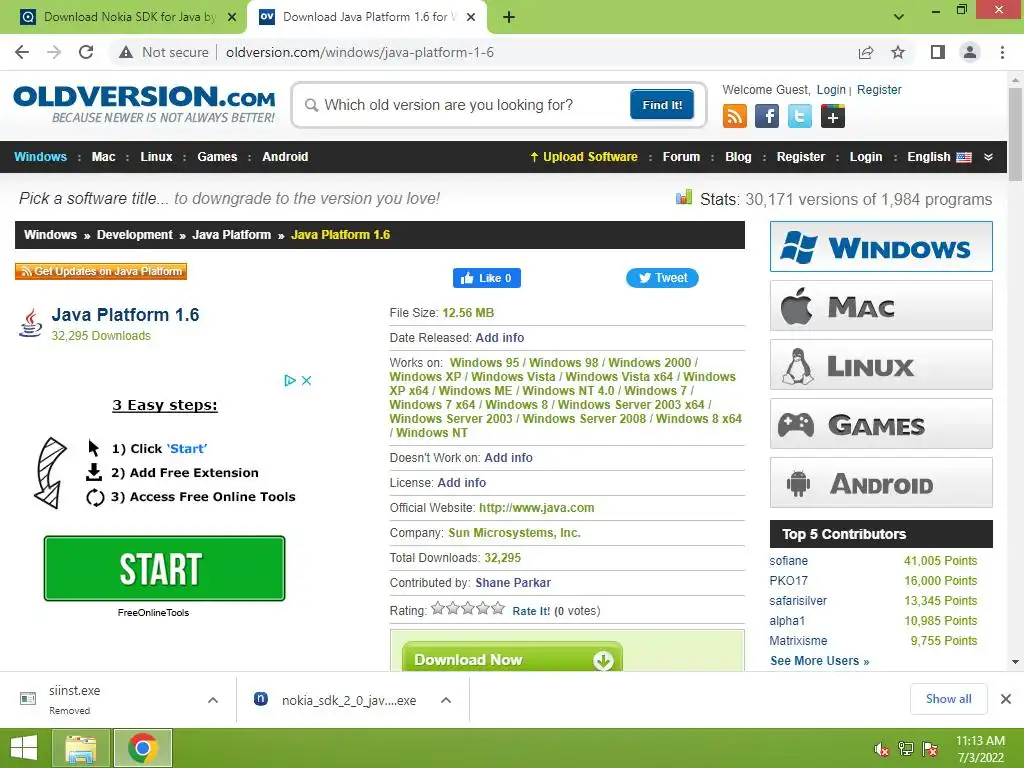
Task: Open File Explorer from taskbar
Action: click(80, 748)
